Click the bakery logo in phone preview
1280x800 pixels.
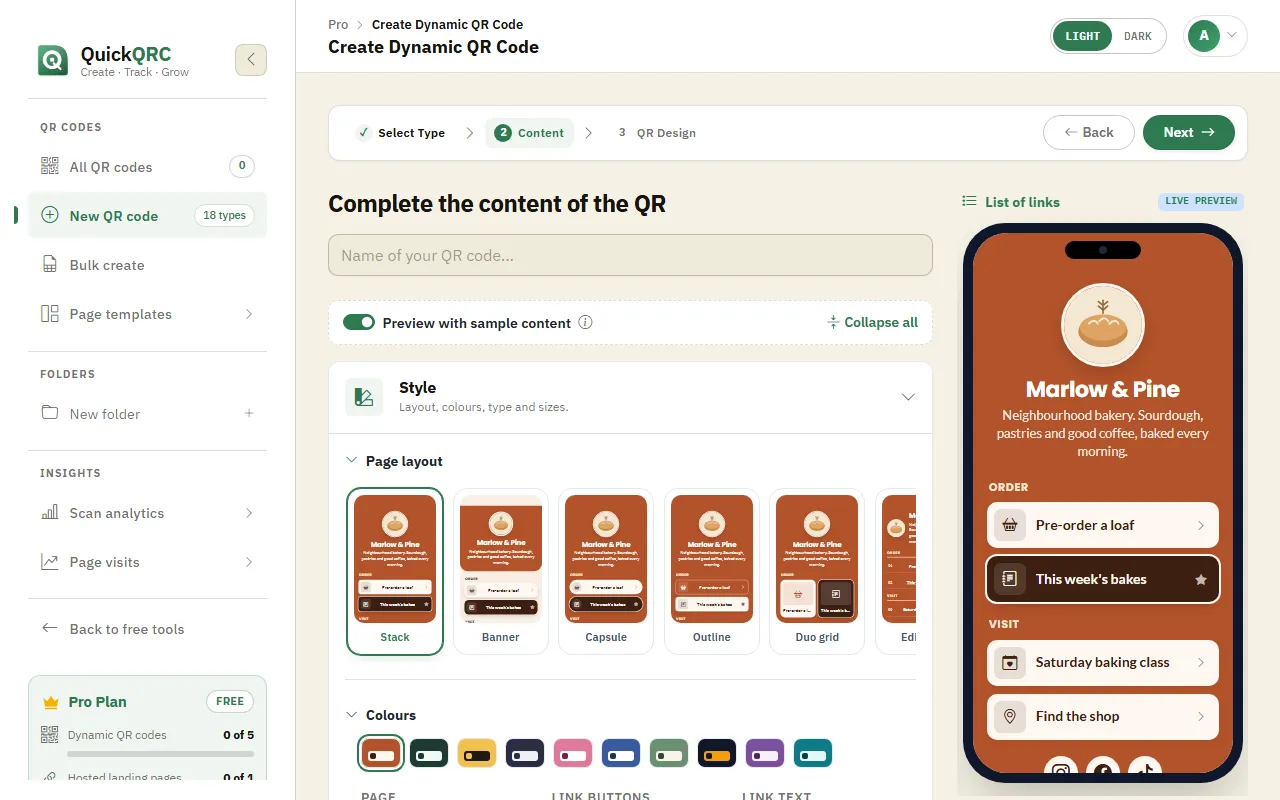point(1103,325)
